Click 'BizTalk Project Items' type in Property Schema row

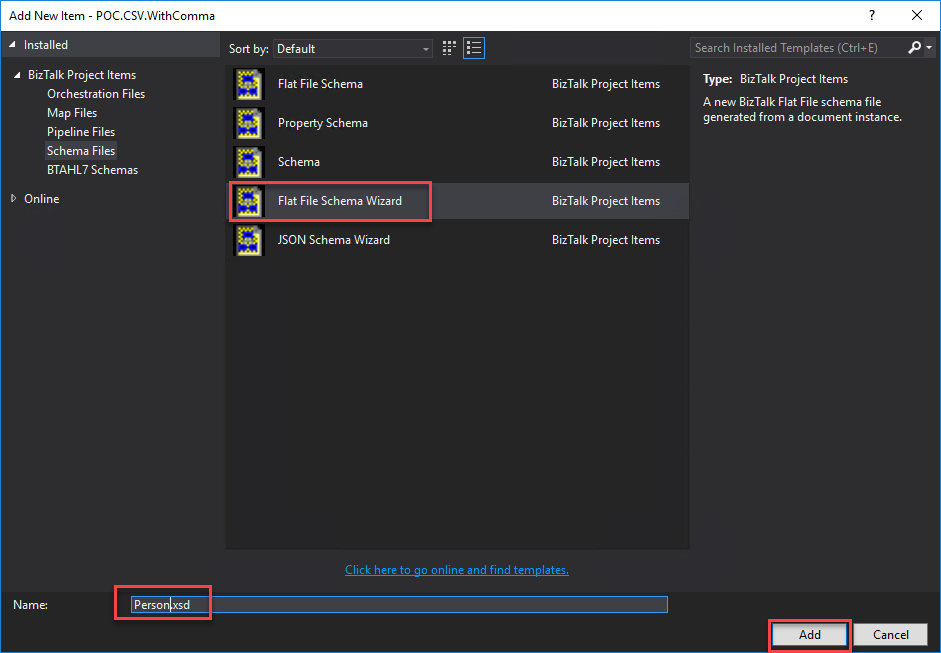coord(606,123)
